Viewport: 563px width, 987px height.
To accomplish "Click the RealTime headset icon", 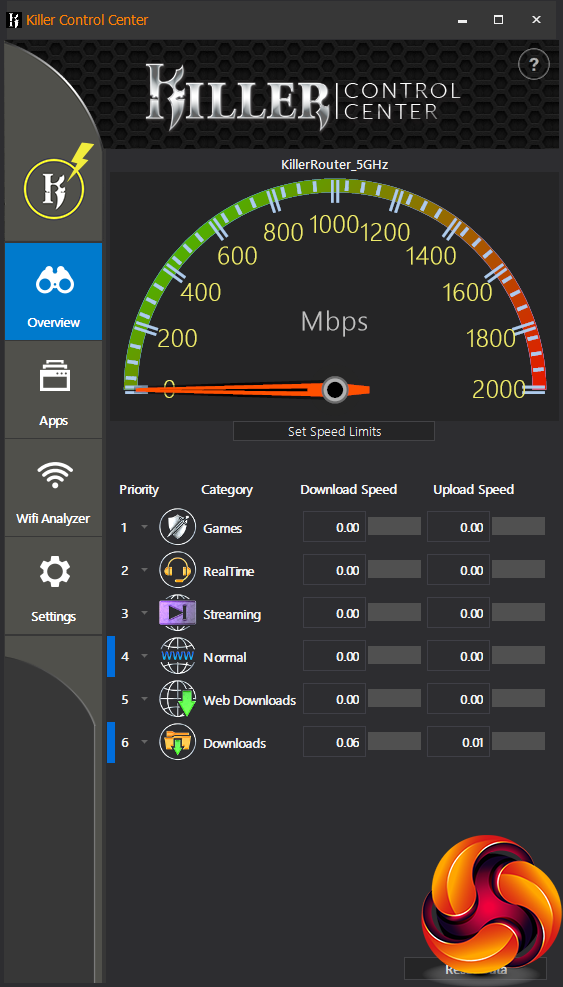I will coord(178,570).
